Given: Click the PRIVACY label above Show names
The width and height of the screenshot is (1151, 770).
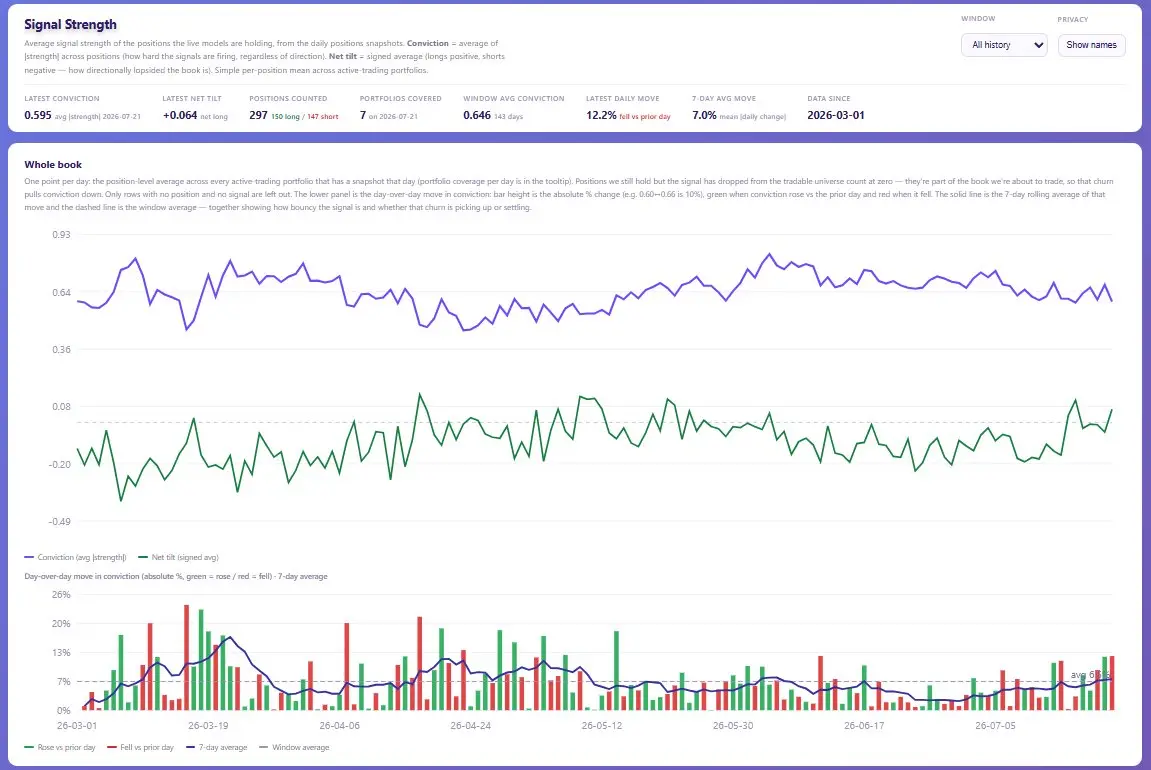Looking at the screenshot, I should point(1073,20).
